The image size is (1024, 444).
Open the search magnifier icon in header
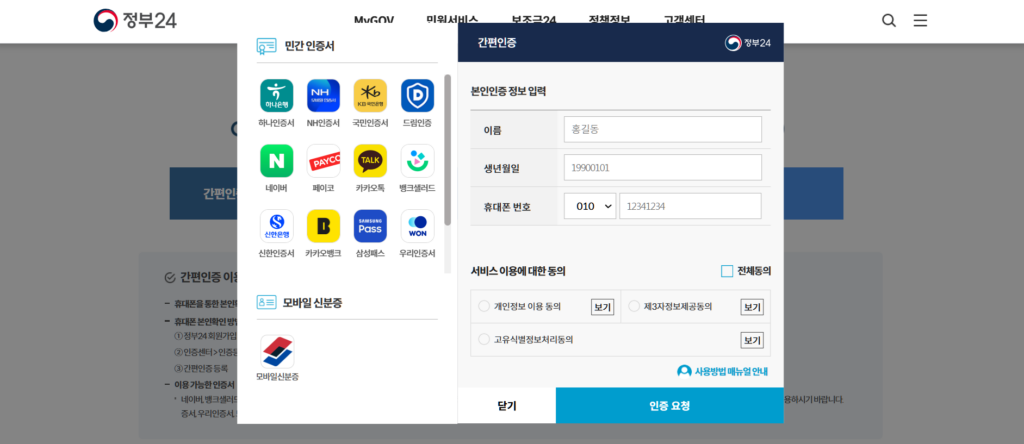pyautogui.click(x=889, y=20)
